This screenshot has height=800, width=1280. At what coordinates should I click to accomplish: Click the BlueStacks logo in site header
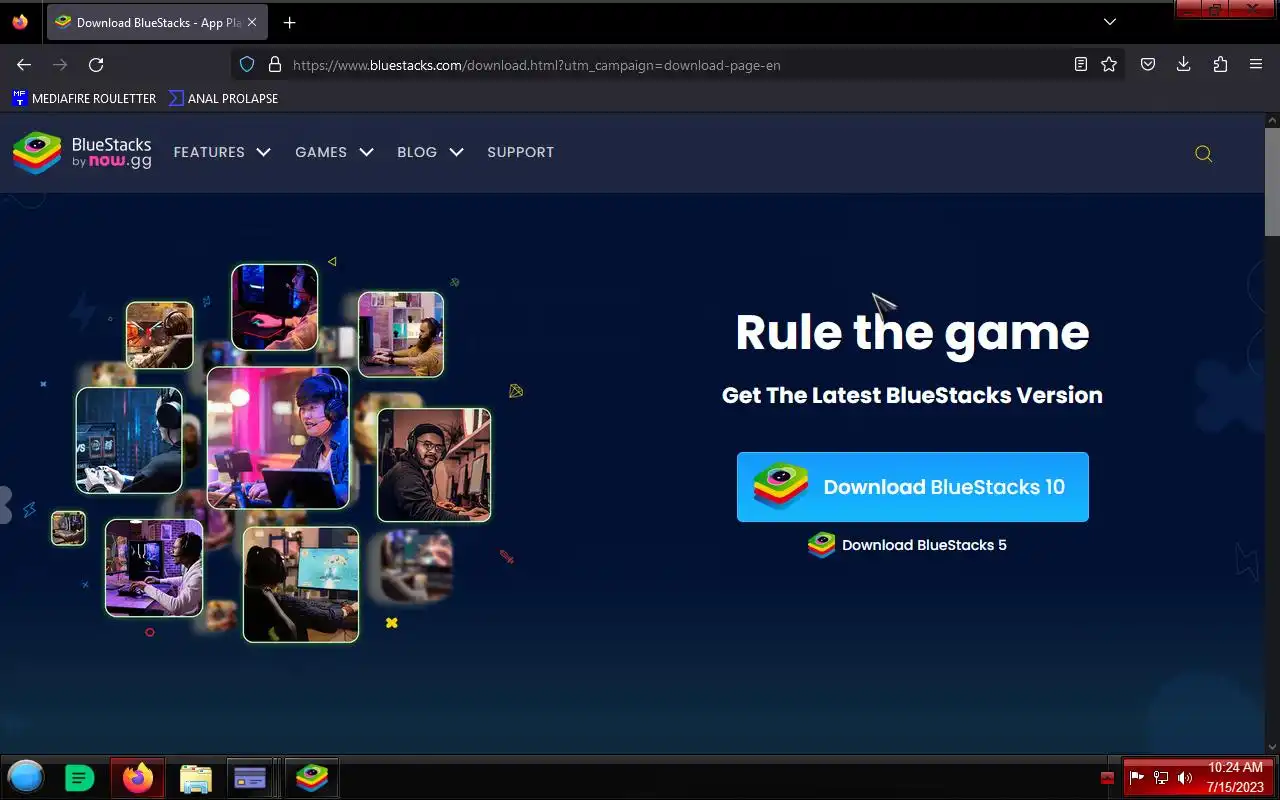(82, 153)
